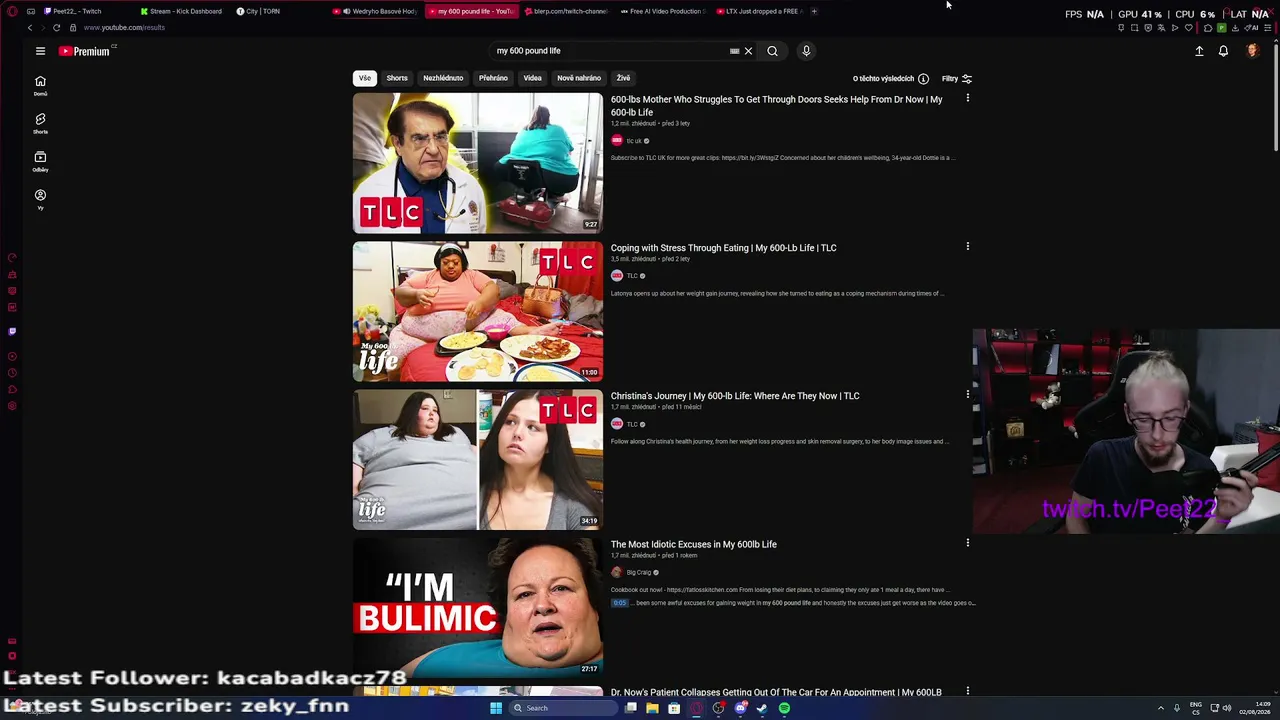Open the YouTube notifications bell
Viewport: 1280px width, 720px height.
coord(1223,51)
